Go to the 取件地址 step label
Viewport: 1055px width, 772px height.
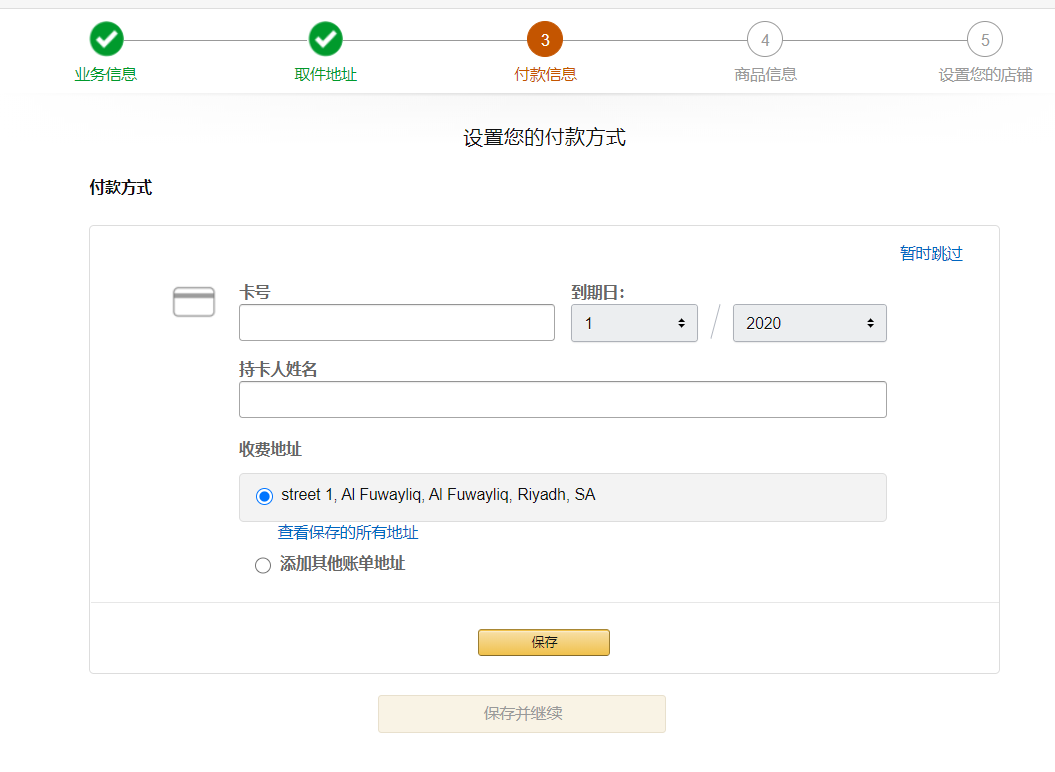(326, 74)
